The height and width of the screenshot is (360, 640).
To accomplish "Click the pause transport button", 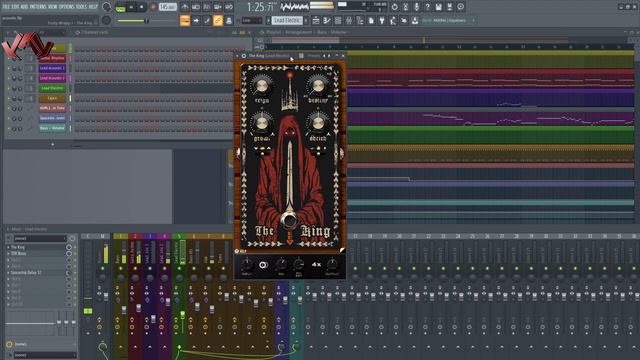I will click(131, 7).
